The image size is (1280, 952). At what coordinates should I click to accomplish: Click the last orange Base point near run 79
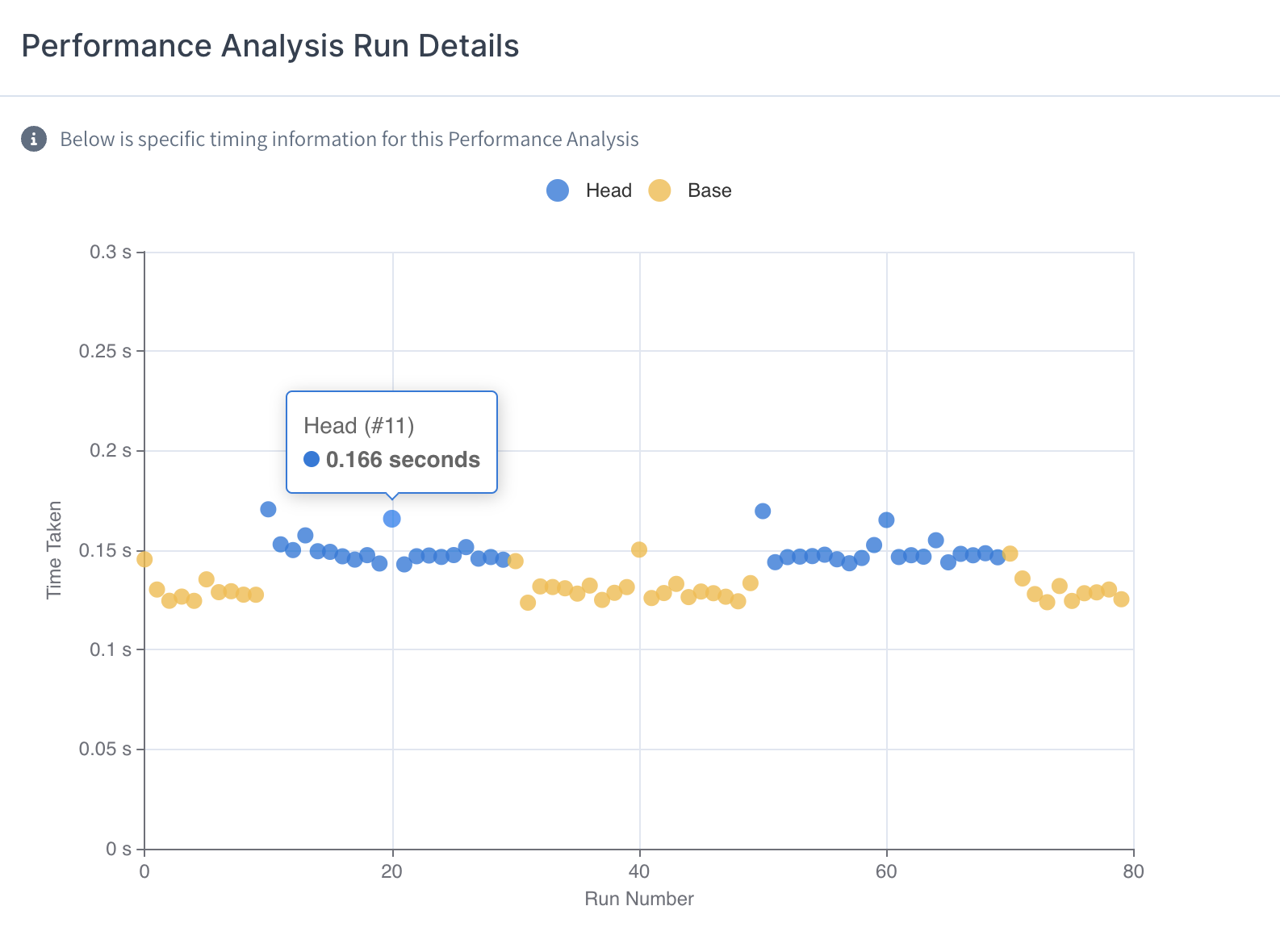pyautogui.click(x=1121, y=599)
